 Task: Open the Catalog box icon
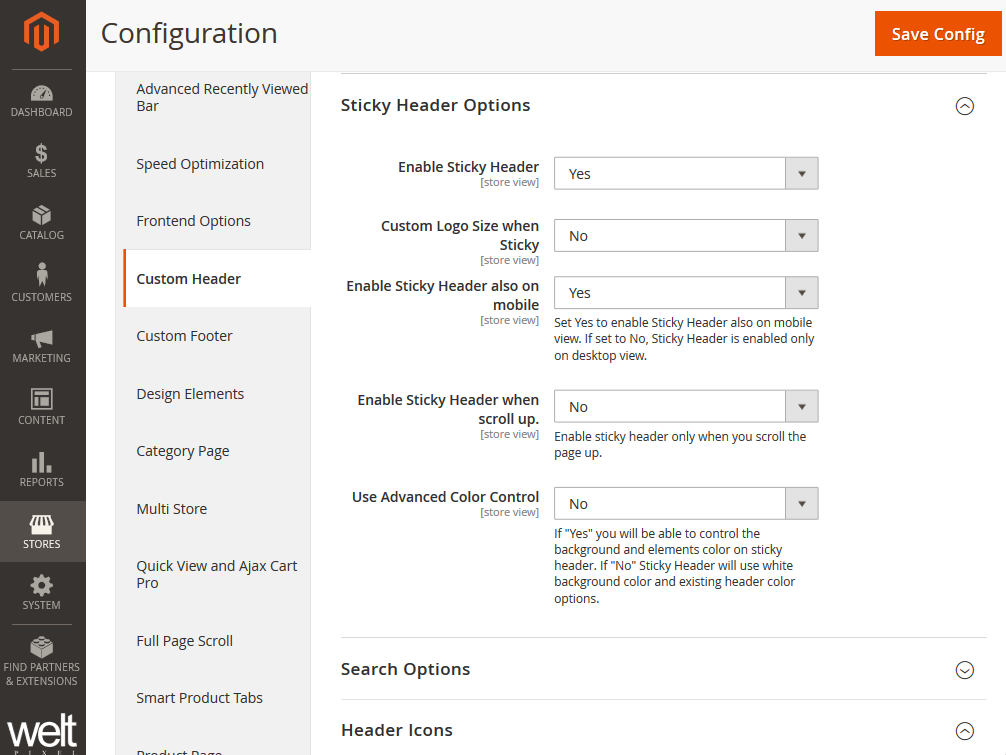point(42,216)
